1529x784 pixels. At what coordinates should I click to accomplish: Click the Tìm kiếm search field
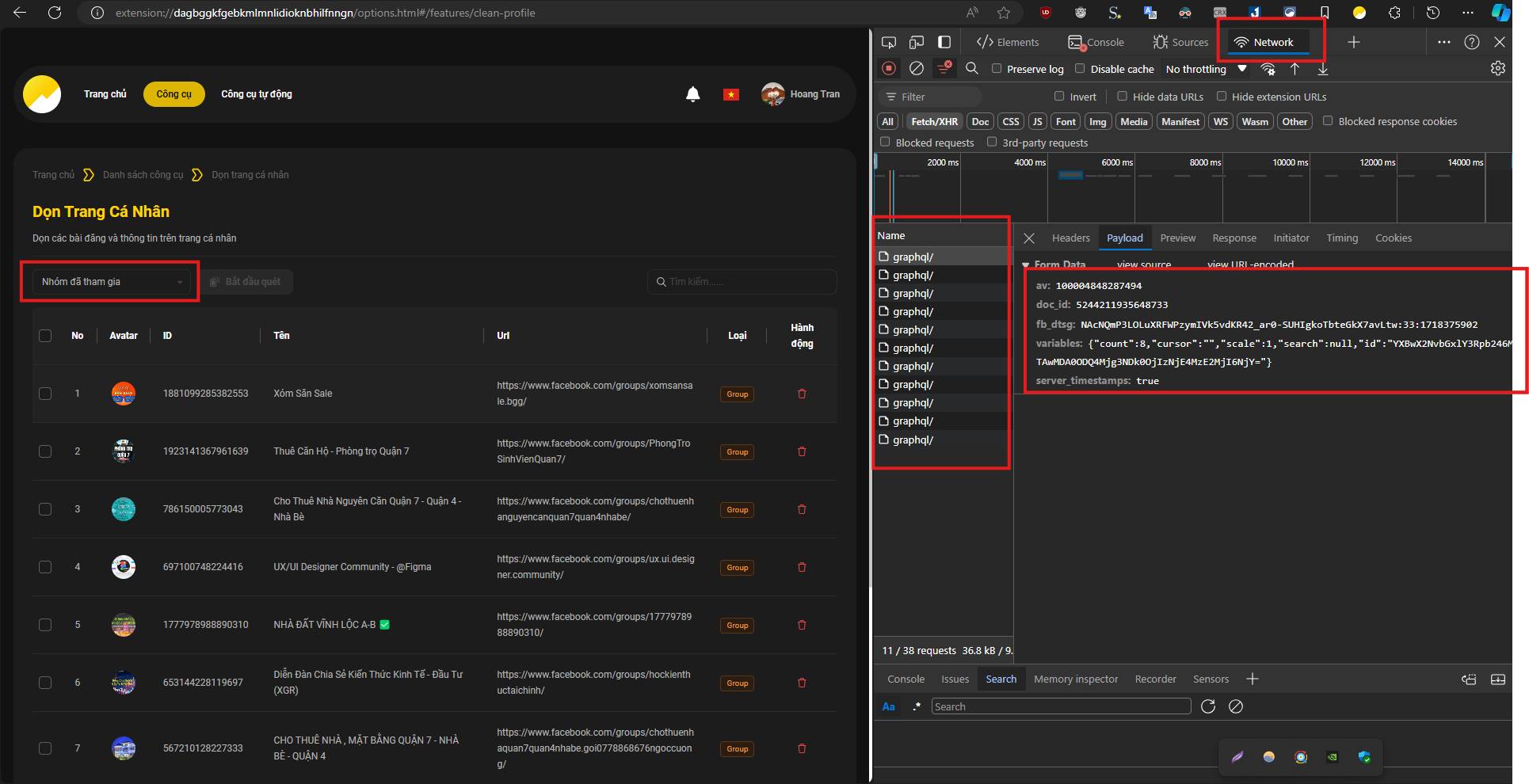pyautogui.click(x=742, y=282)
